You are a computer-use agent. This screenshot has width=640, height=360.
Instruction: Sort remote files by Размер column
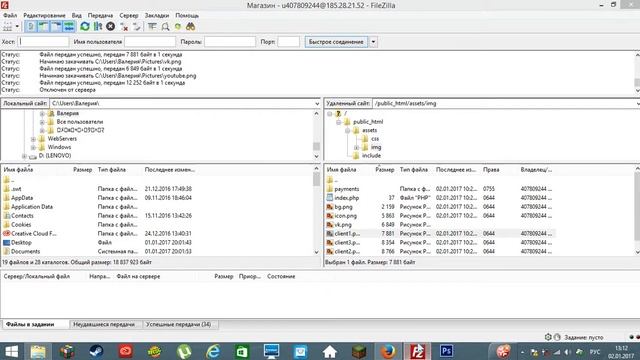[x=384, y=169]
